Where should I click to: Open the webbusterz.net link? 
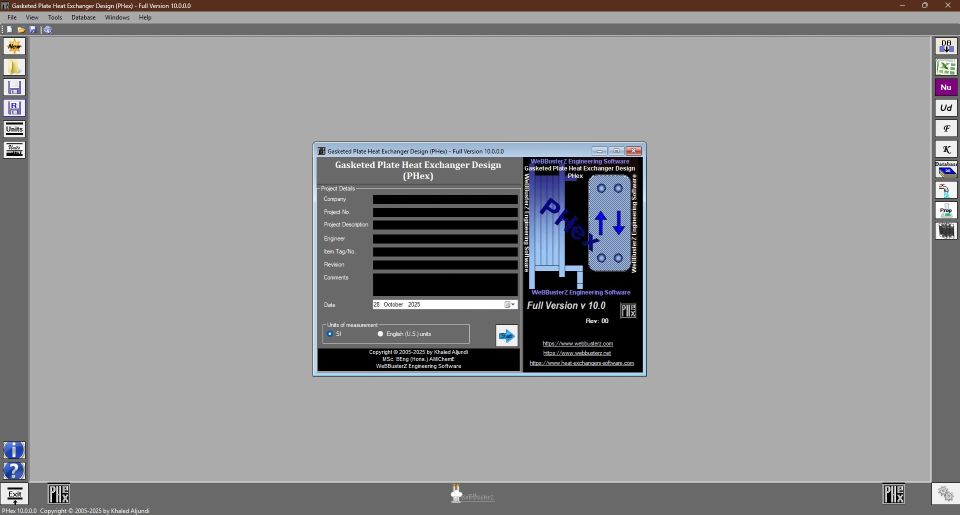pos(577,353)
